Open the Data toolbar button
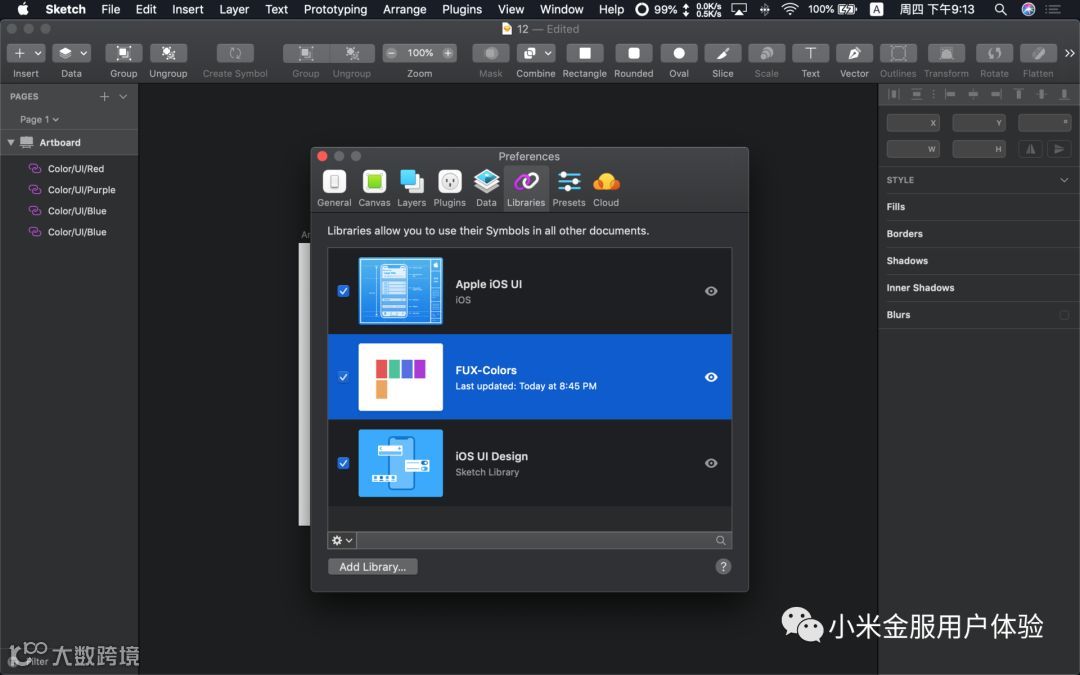Image resolution: width=1080 pixels, height=675 pixels. [71, 53]
